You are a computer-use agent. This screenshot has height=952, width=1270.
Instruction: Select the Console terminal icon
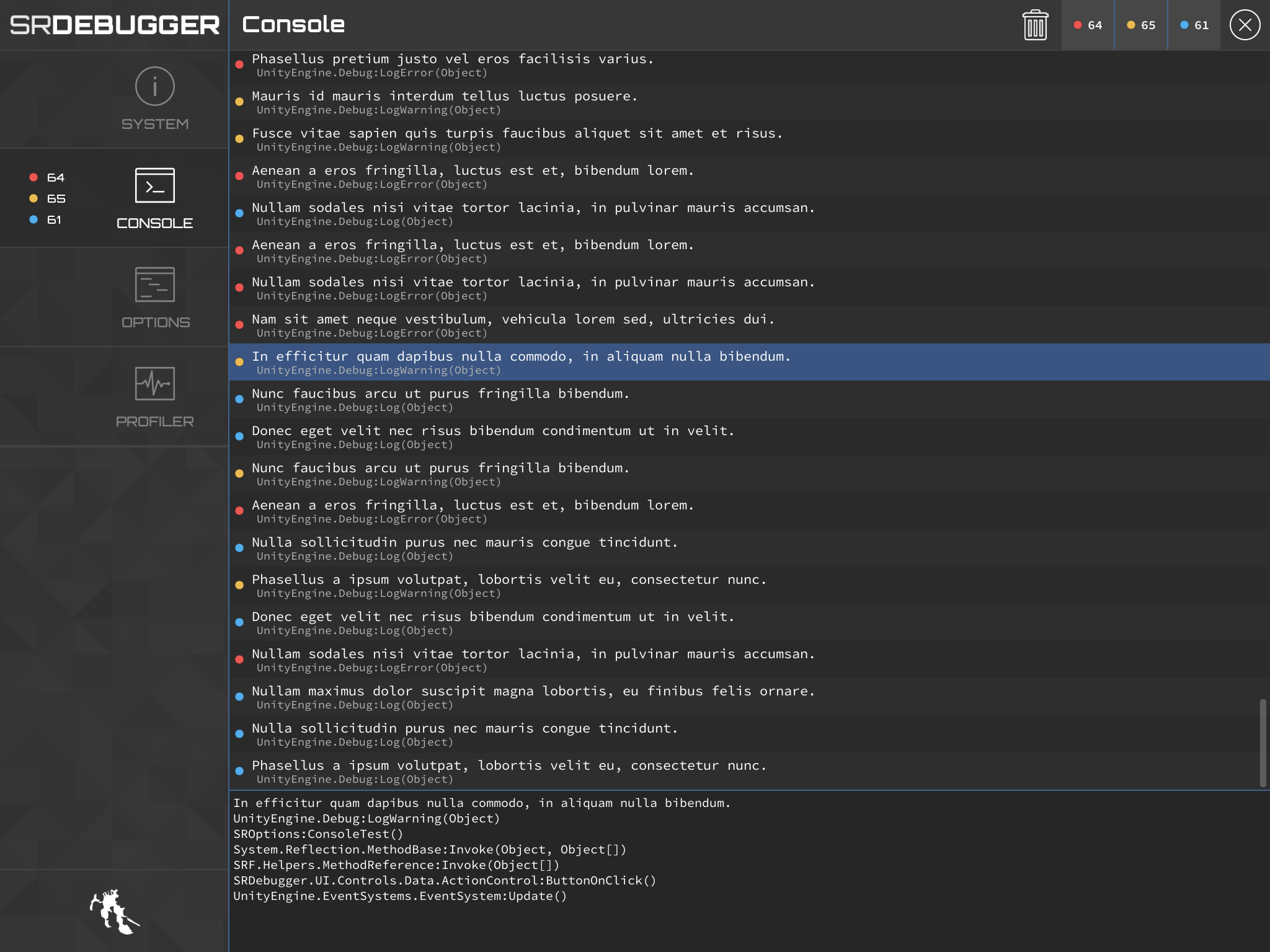(154, 185)
